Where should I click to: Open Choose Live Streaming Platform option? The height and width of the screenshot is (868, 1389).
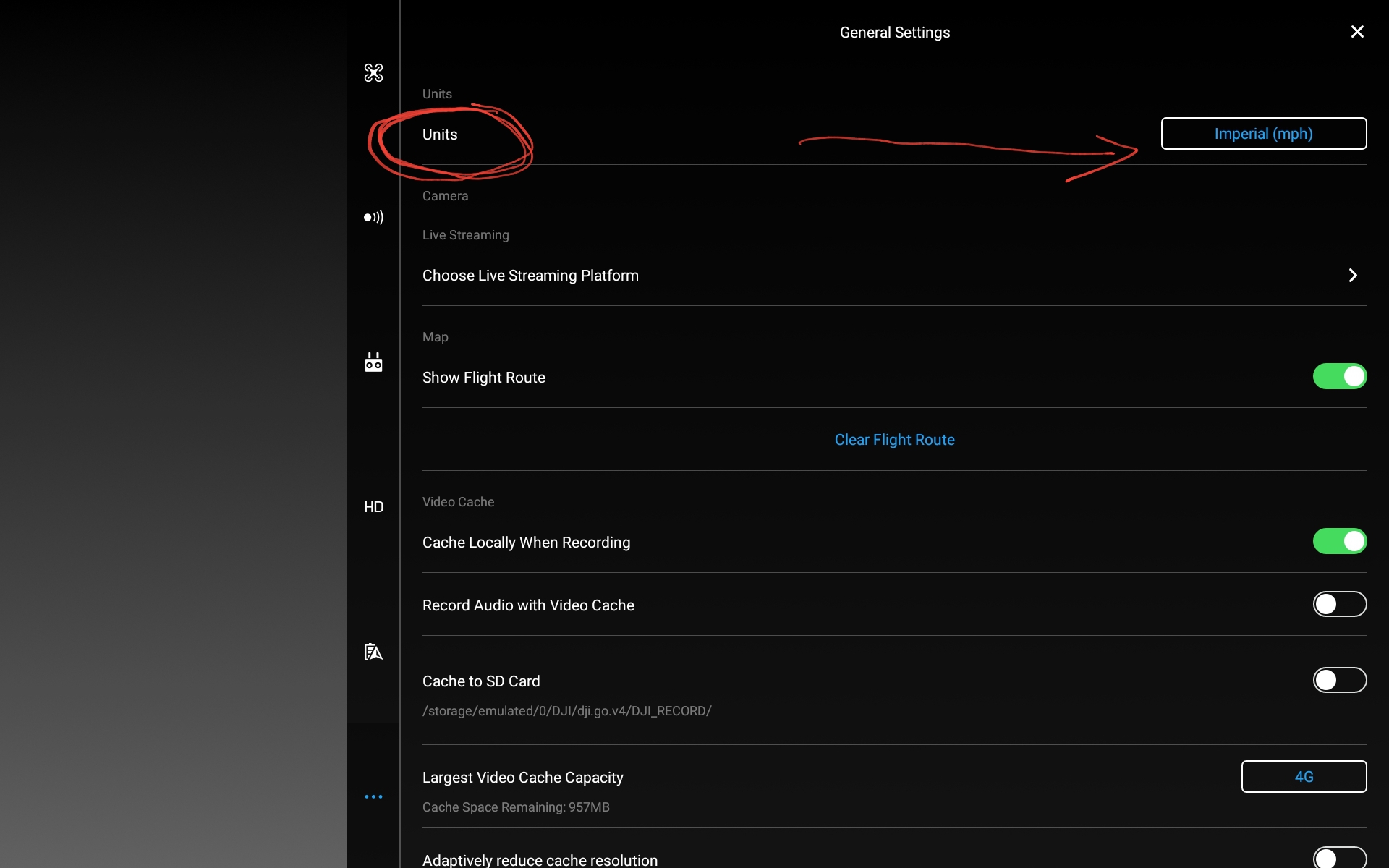click(894, 275)
